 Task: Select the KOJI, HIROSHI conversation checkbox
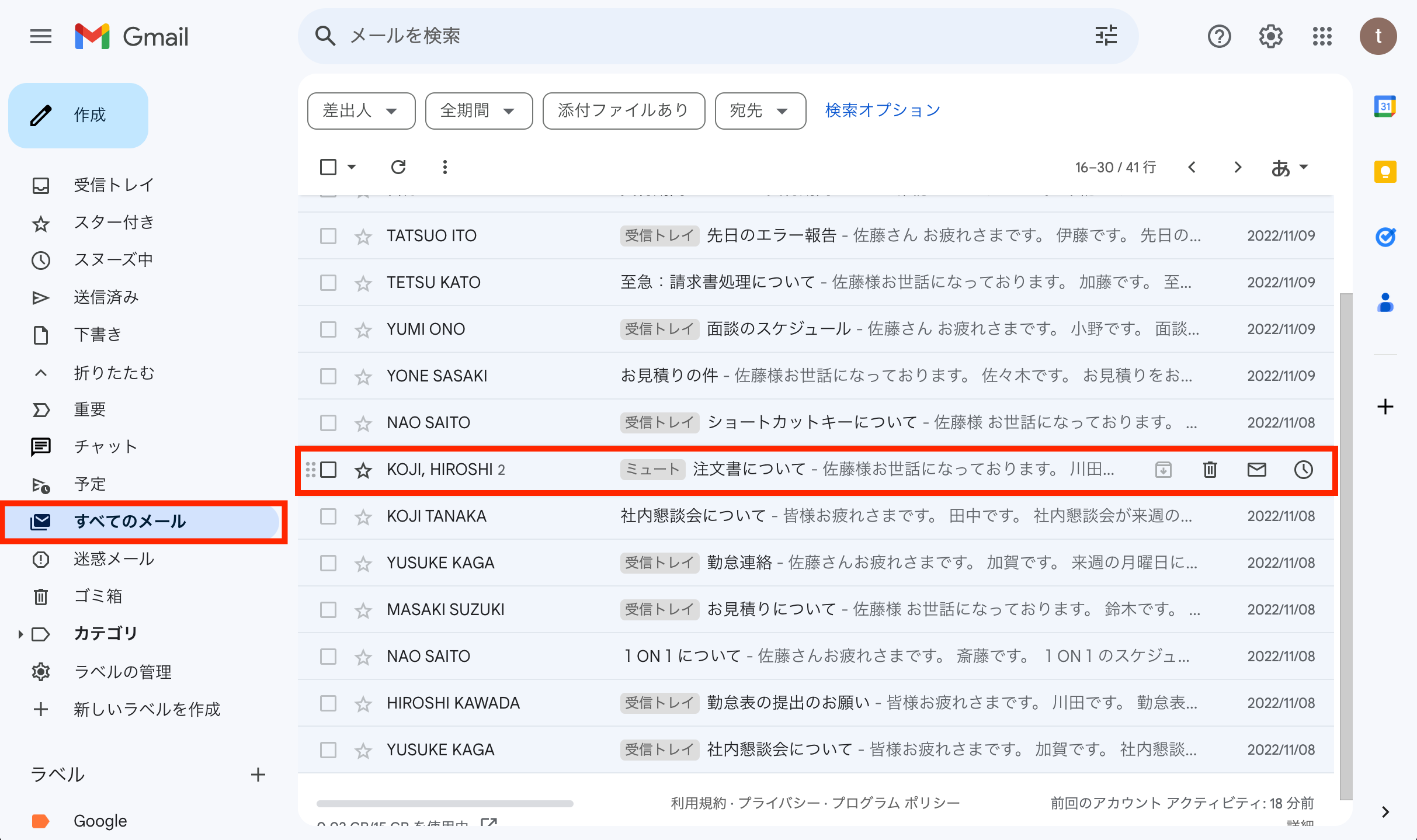click(328, 470)
